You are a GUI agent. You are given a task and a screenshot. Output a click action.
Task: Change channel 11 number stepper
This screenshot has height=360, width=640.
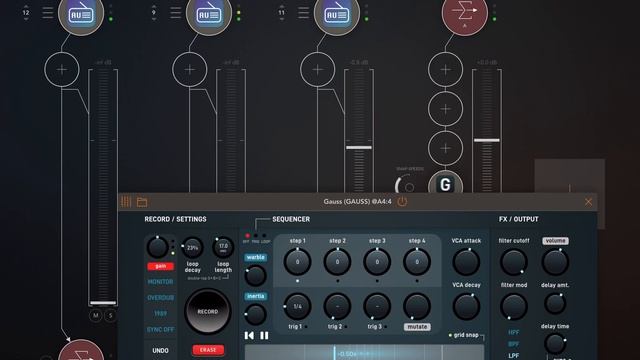281,13
